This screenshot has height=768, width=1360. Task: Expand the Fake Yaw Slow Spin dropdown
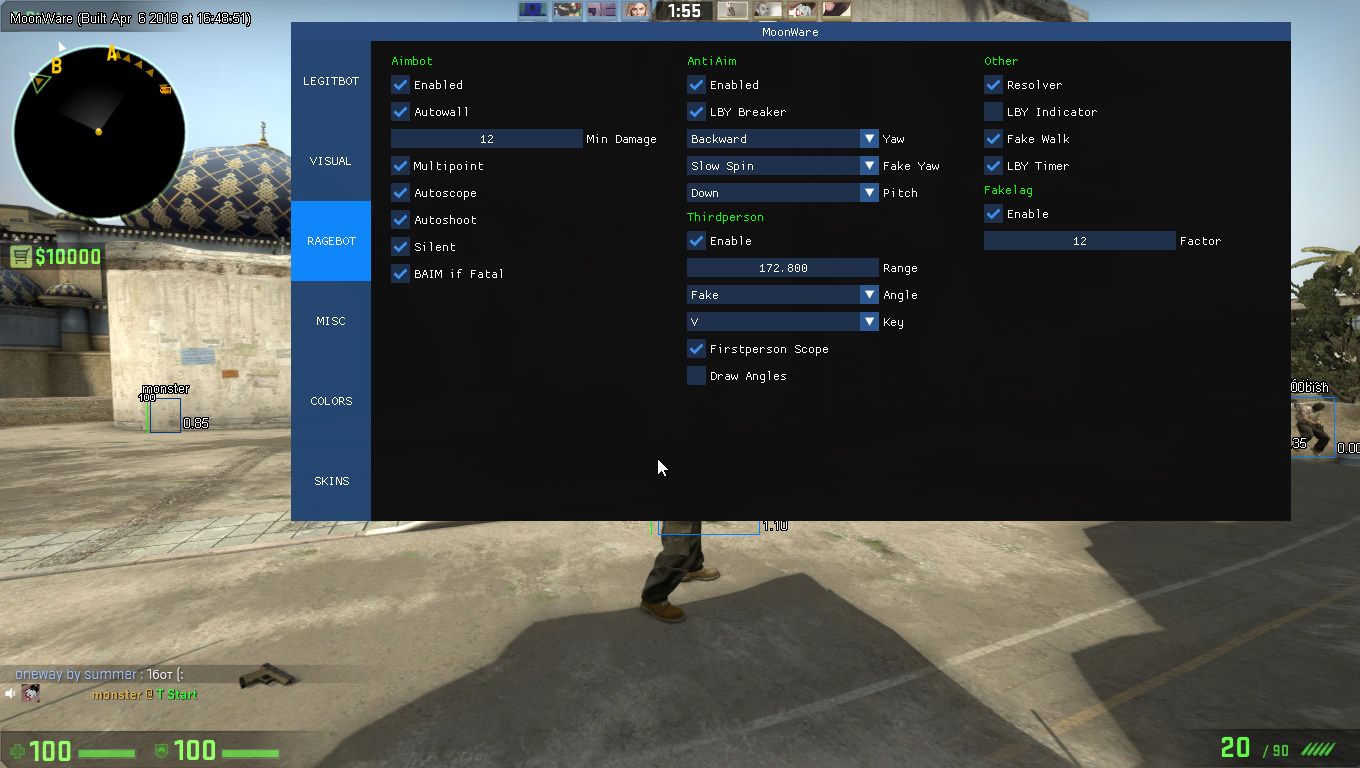[x=782, y=166]
